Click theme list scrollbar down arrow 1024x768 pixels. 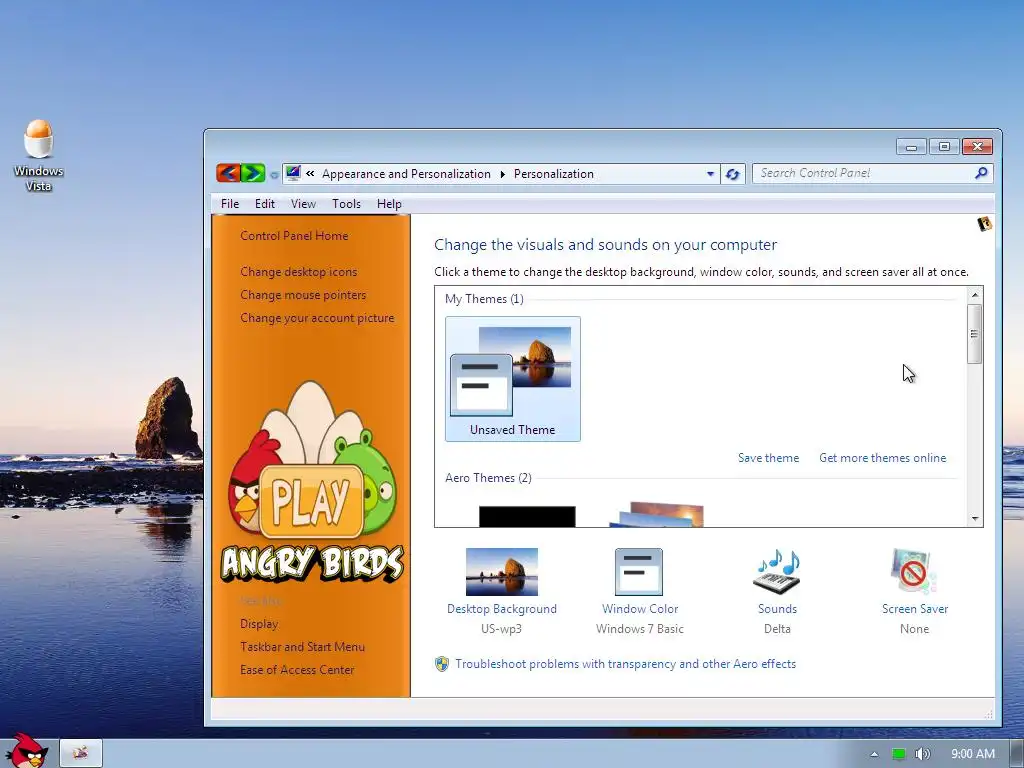(x=974, y=519)
